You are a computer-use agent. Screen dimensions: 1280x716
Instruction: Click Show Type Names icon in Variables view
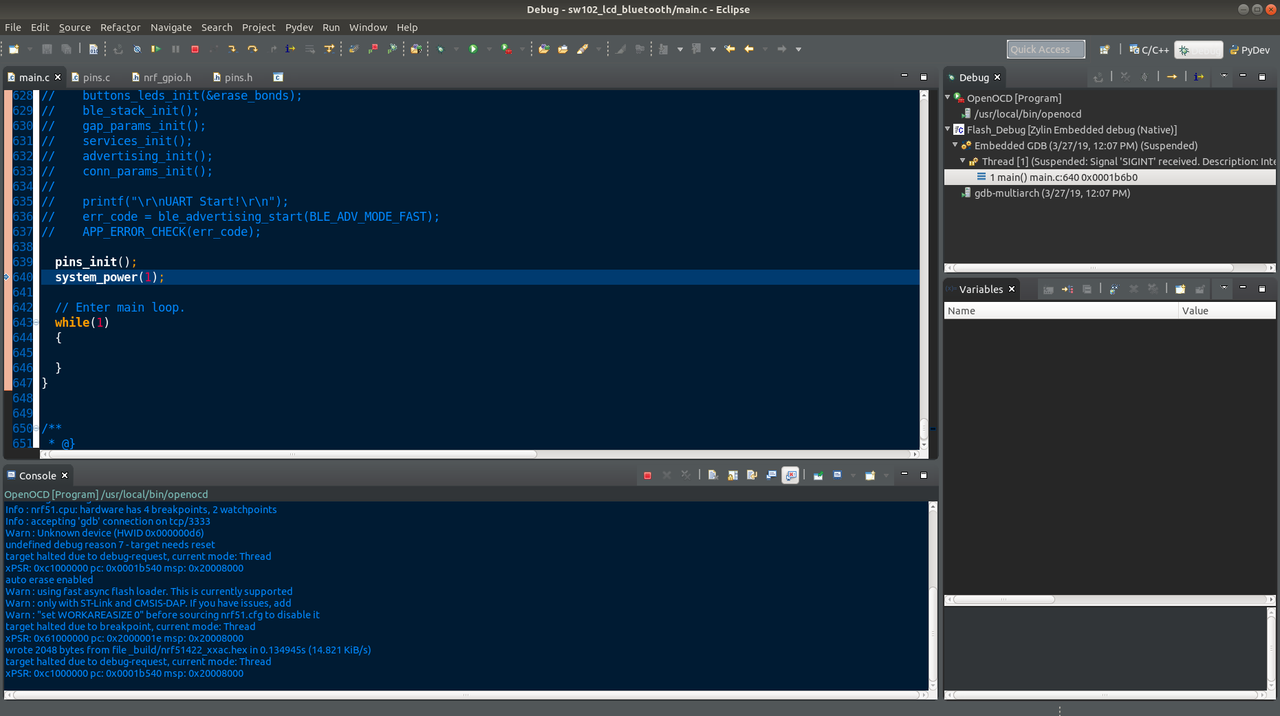point(1048,289)
